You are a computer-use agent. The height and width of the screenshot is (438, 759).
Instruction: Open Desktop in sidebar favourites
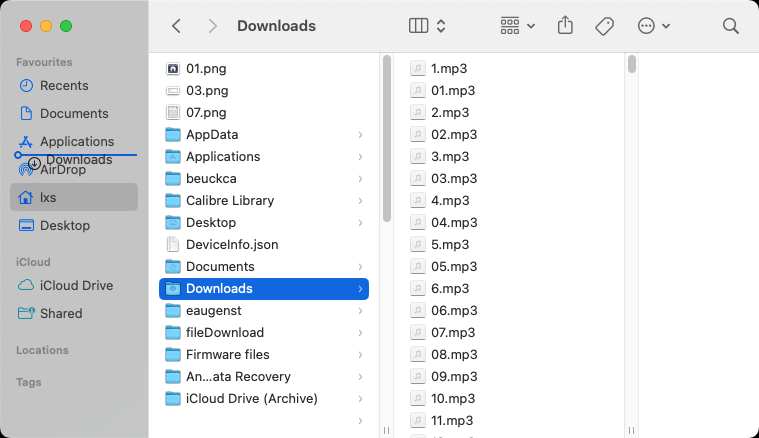[x=74, y=226]
